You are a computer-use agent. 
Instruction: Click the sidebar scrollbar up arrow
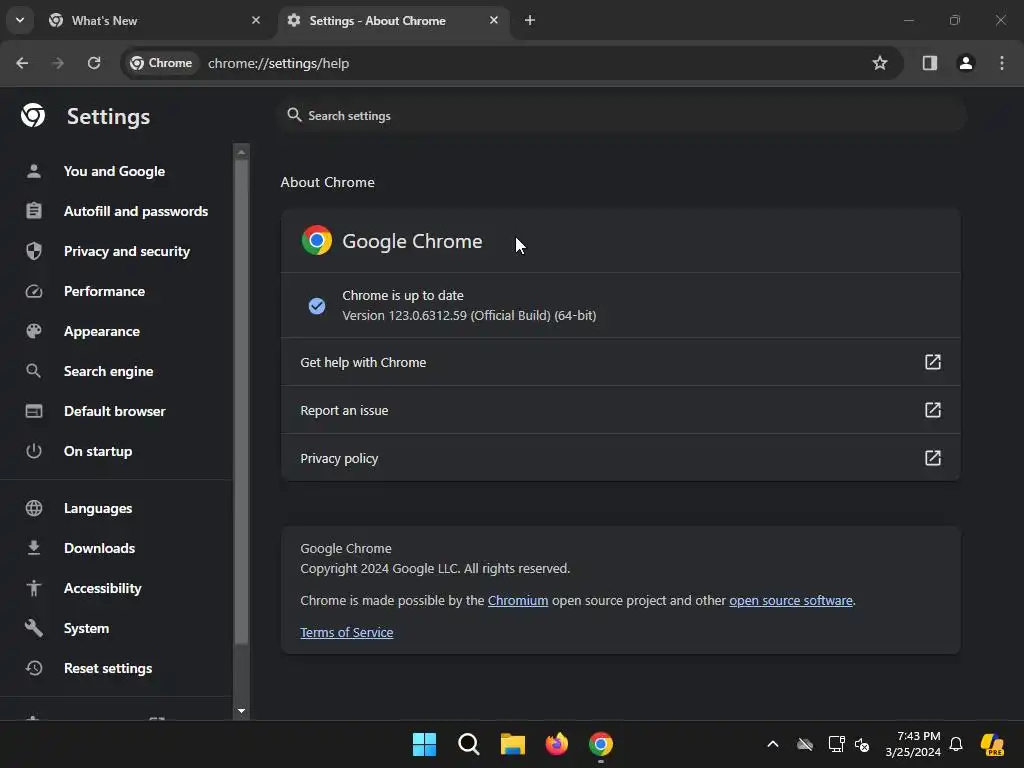(x=242, y=152)
